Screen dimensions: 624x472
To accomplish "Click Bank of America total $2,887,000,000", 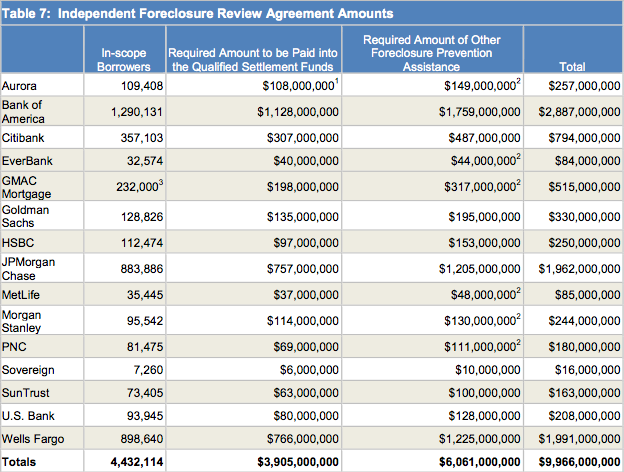I will (x=579, y=112).
